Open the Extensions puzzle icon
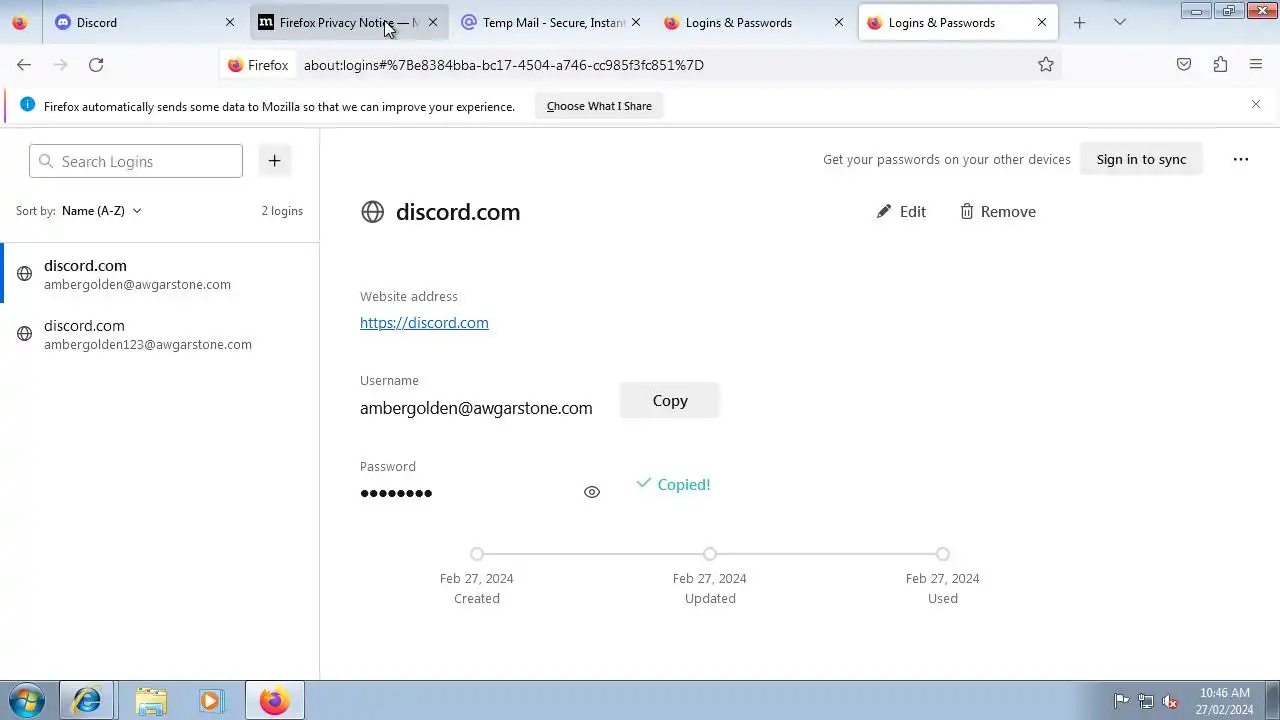 pos(1220,64)
